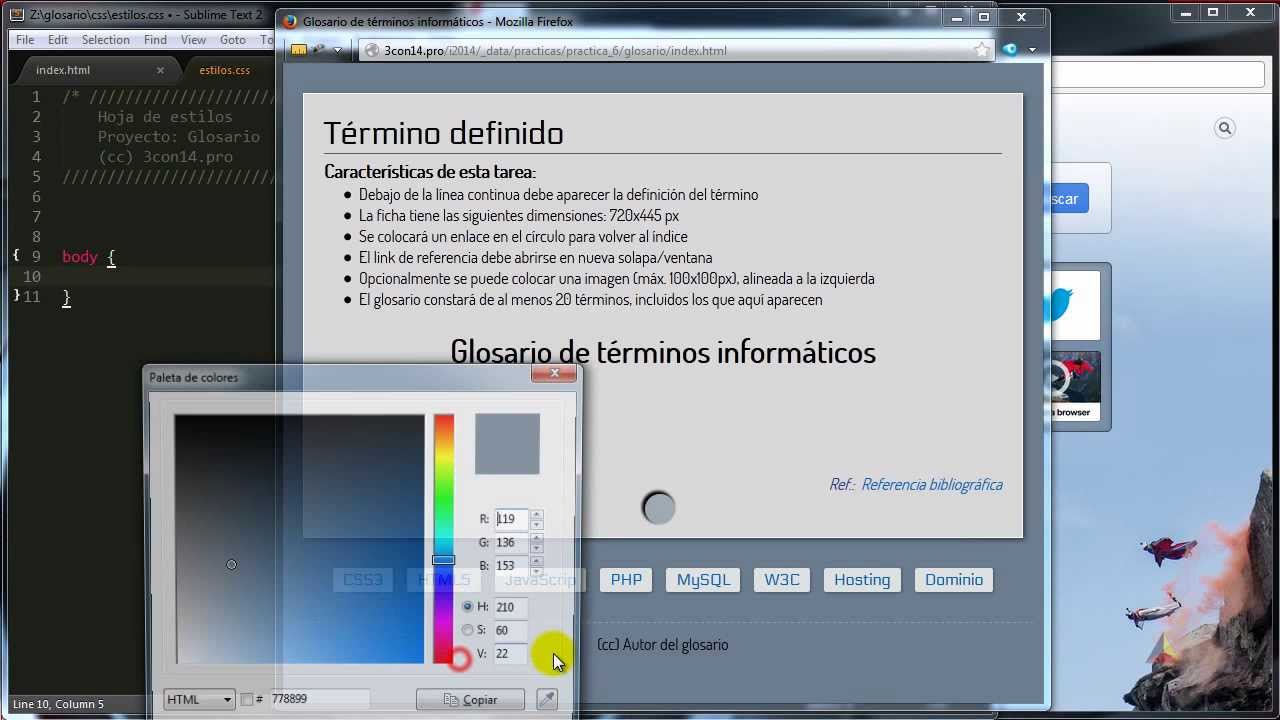Click the yellow ruler icon in Firefox toolbar
Viewport: 1280px width, 720px height.
coord(299,50)
